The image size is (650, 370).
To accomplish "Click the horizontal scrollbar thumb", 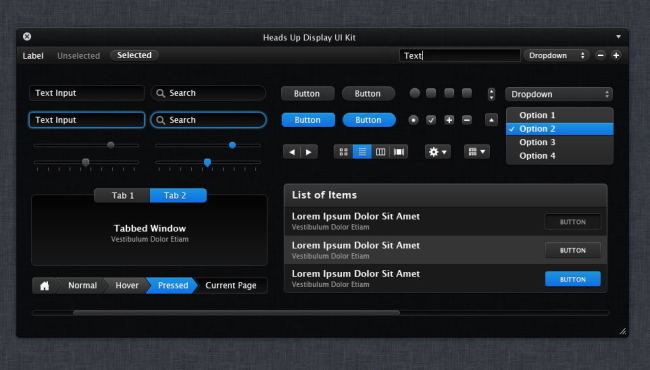I will (237, 313).
